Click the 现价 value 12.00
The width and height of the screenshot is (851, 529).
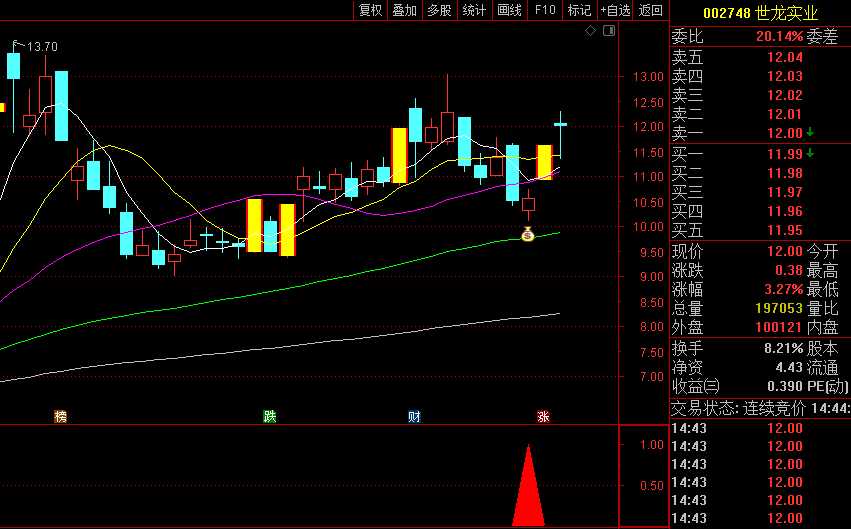point(785,252)
